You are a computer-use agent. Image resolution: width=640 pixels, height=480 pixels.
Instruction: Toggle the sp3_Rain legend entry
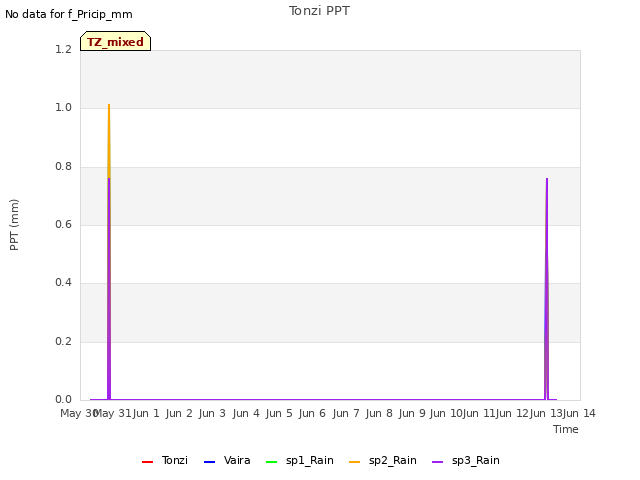coord(466,460)
